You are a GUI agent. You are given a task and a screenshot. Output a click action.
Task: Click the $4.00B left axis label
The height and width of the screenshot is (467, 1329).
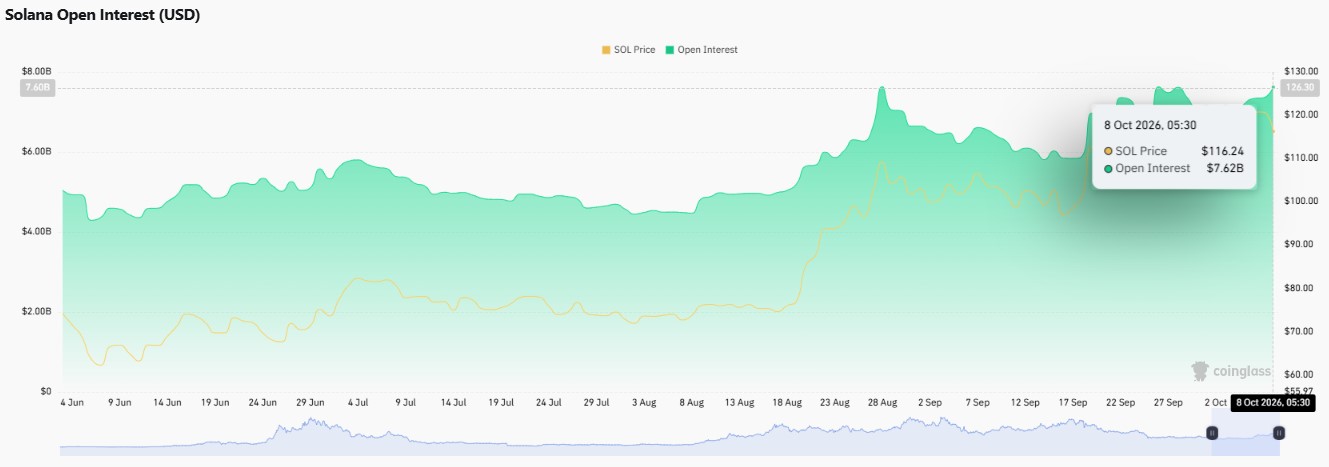point(36,232)
